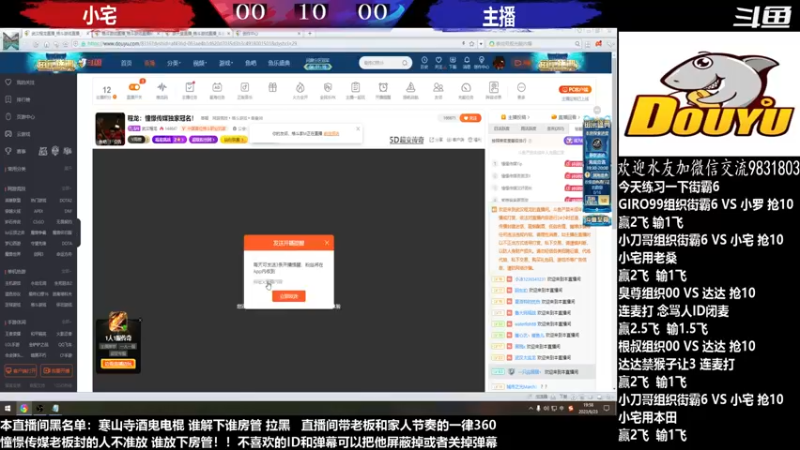This screenshot has height=450, width=800.
Task: Click the flame icon in the streamer toolbar
Action: click(300, 87)
